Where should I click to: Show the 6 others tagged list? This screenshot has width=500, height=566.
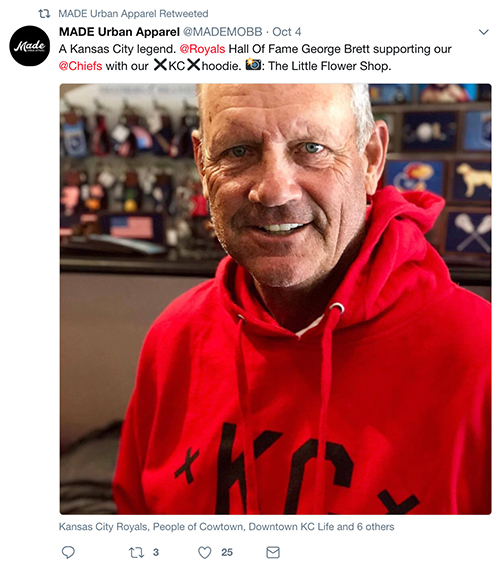(375, 527)
